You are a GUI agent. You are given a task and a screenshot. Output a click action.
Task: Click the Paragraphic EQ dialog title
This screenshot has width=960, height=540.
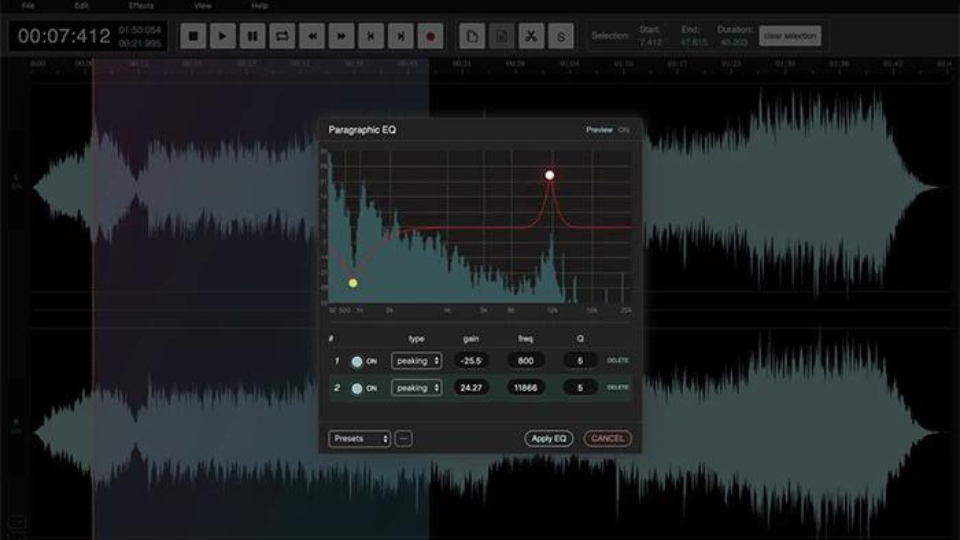coord(362,130)
